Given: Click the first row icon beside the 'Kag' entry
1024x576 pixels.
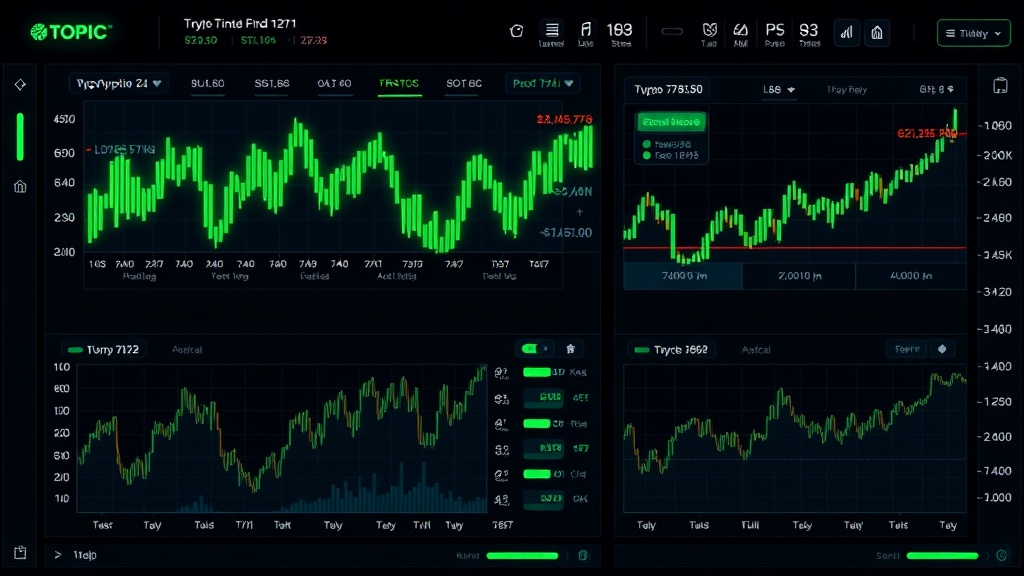Looking at the screenshot, I should pyautogui.click(x=501, y=373).
